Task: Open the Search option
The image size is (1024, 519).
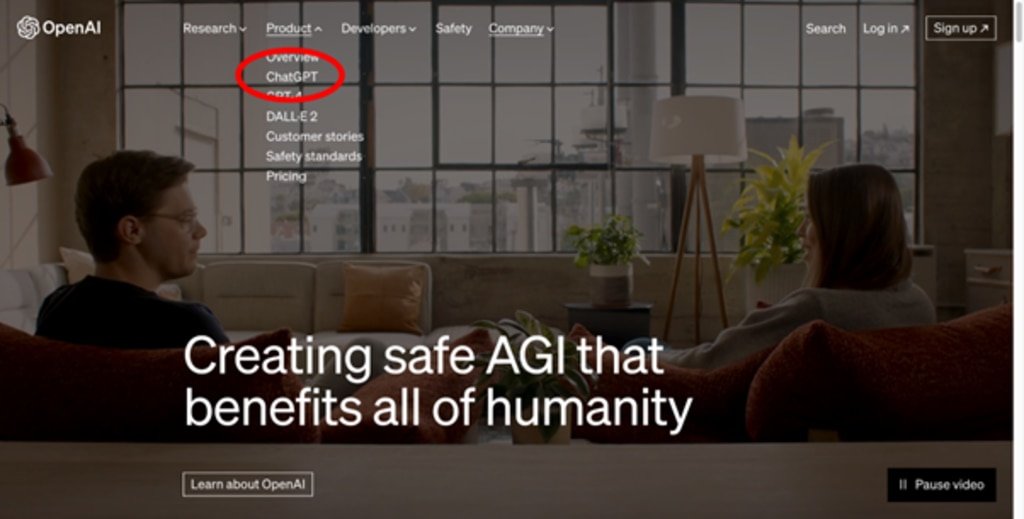Action: tap(825, 29)
